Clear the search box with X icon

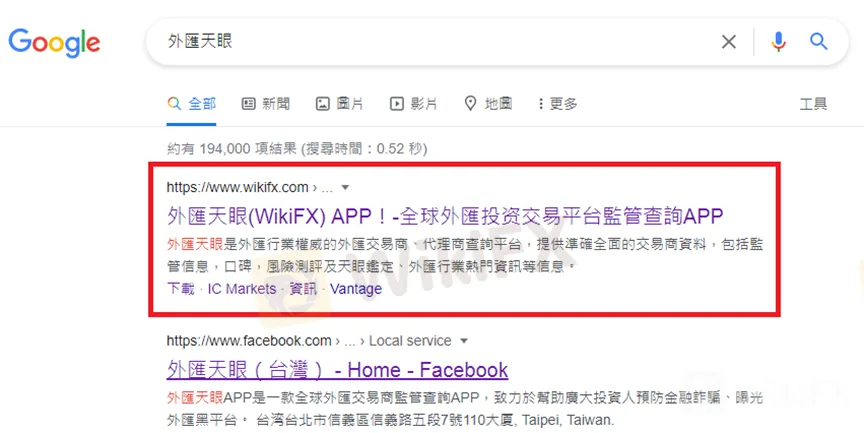click(728, 42)
